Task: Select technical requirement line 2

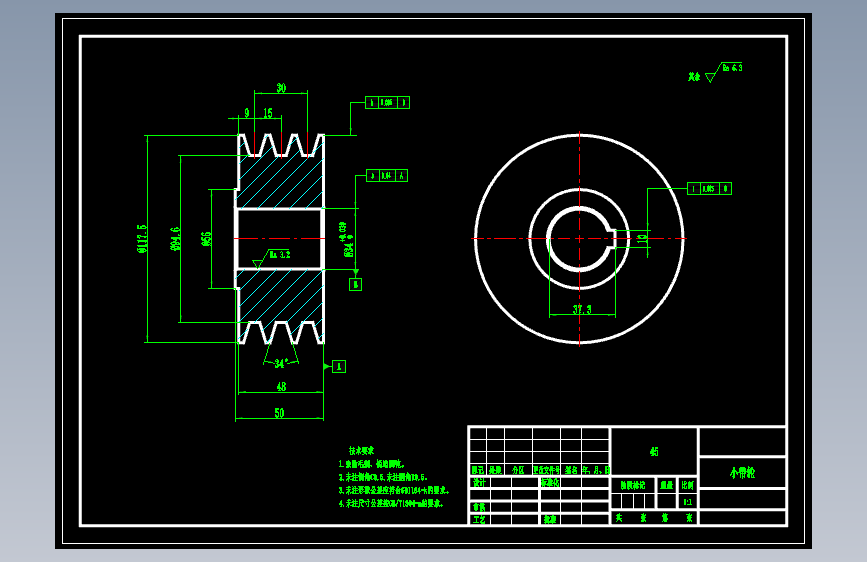Action: click(383, 477)
